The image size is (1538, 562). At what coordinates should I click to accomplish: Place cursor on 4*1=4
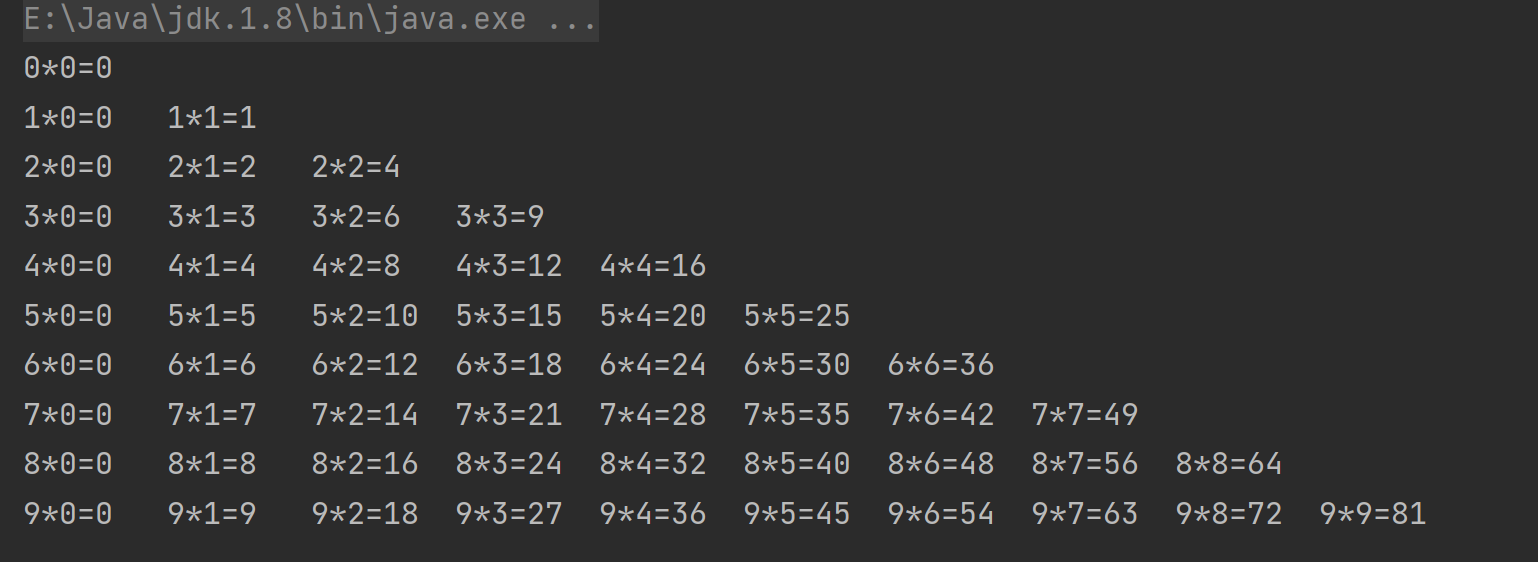(212, 266)
